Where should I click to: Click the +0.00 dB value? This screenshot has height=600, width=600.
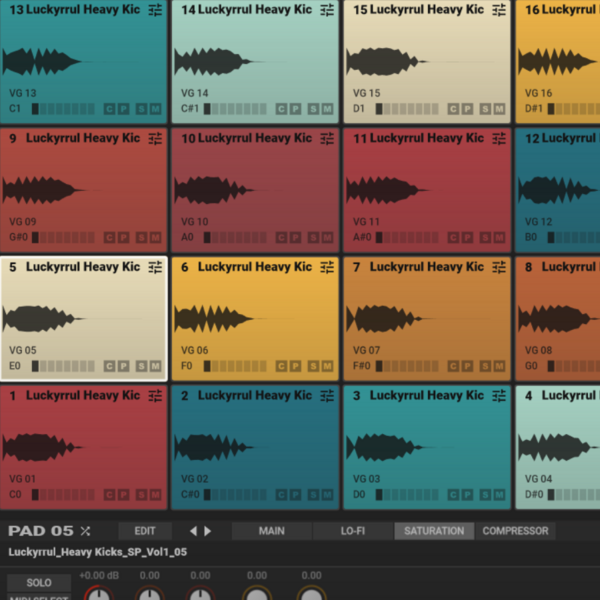[x=99, y=576]
